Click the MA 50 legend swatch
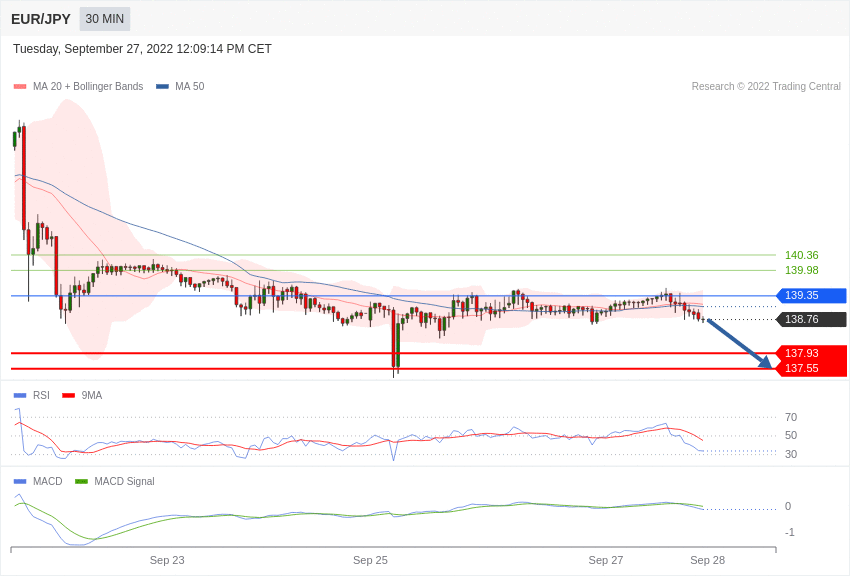This screenshot has height=576, width=850. tap(163, 86)
